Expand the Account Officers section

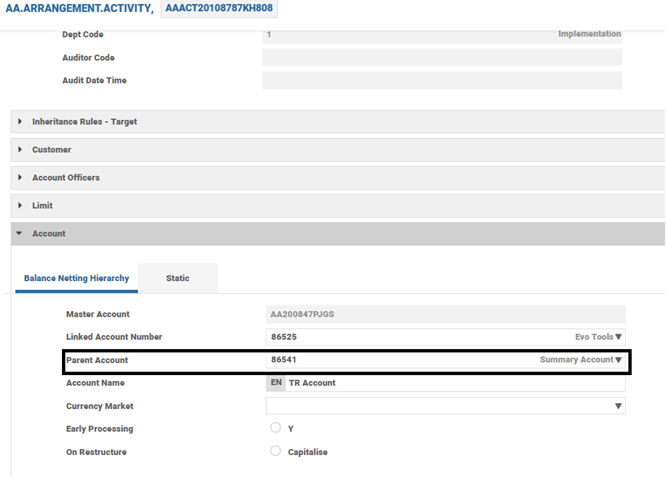(65, 178)
